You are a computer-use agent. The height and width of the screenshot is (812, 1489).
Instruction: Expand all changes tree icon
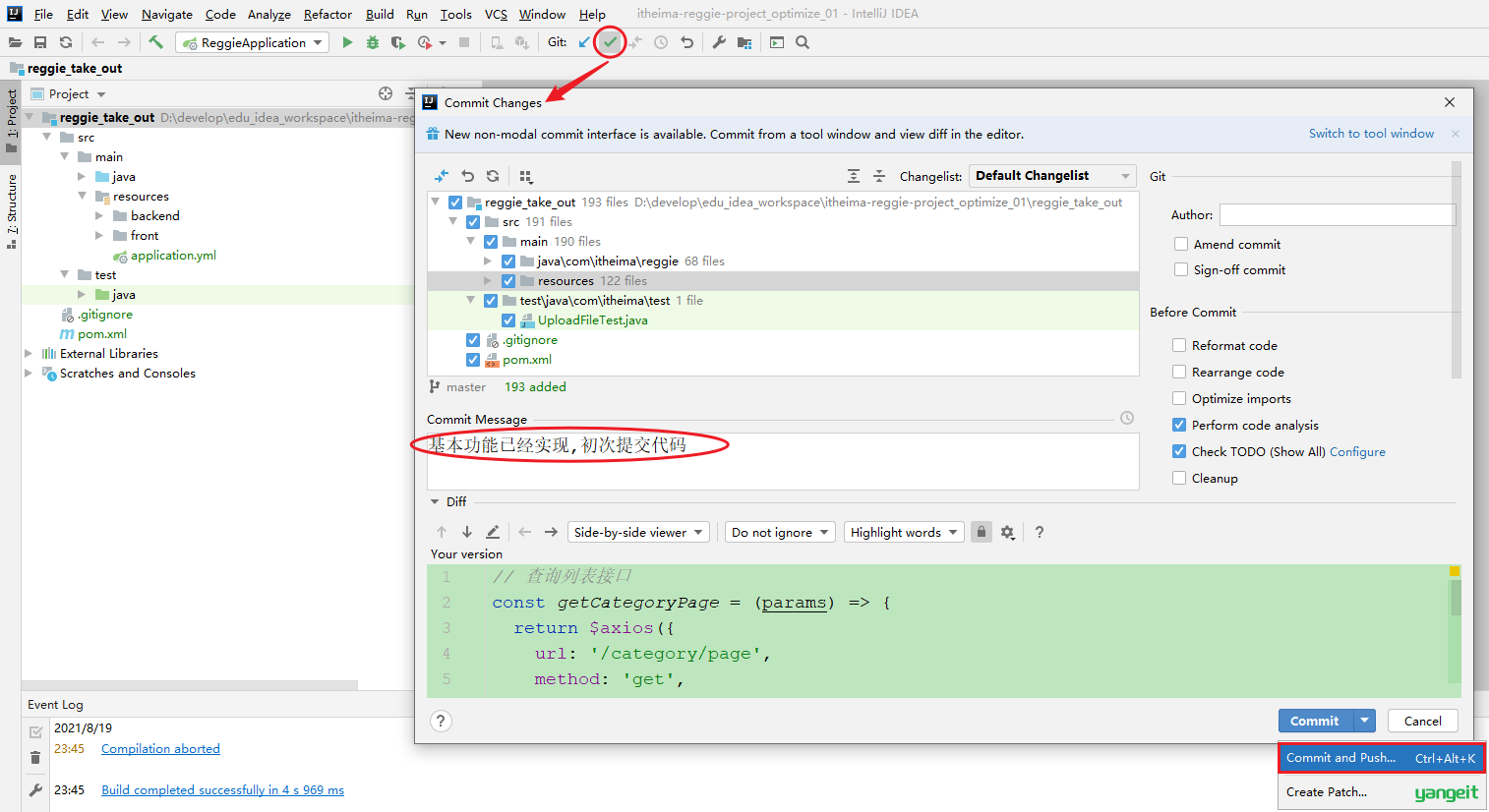[854, 176]
